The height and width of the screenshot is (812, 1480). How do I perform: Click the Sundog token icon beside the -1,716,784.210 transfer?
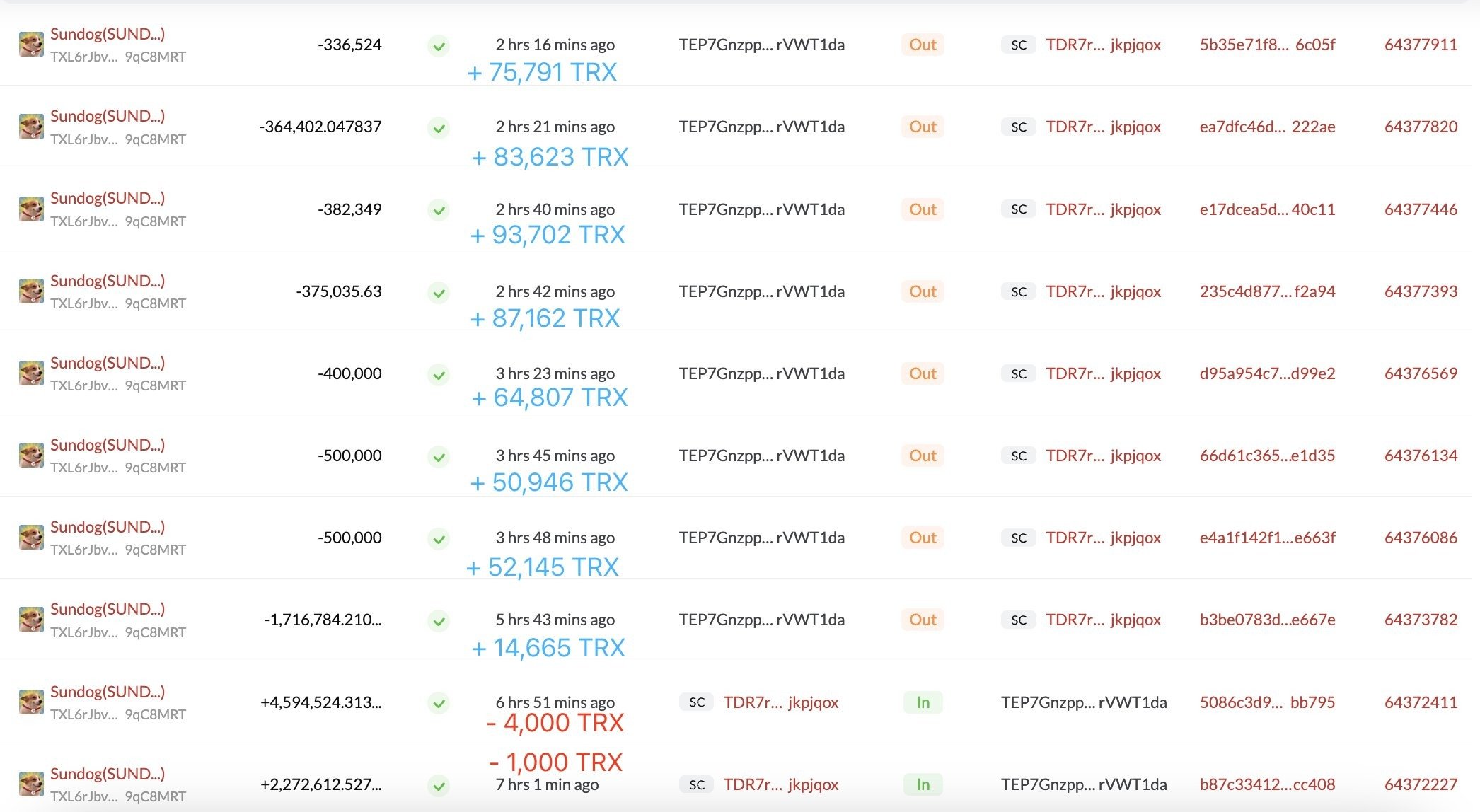31,620
